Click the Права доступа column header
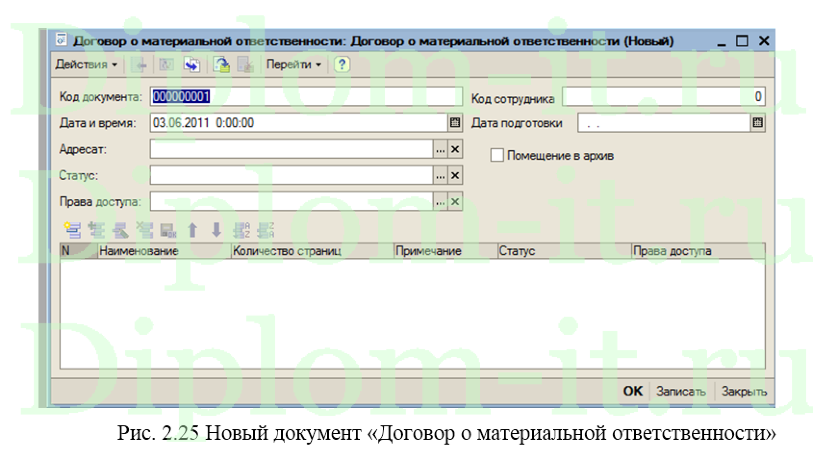This screenshot has width=813, height=460. point(698,251)
